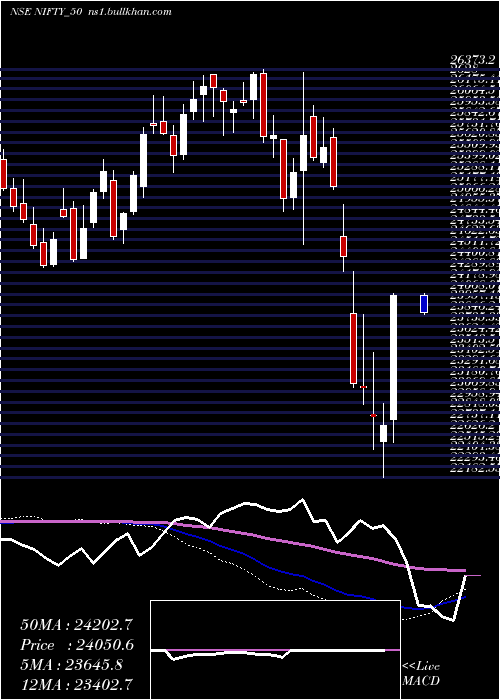Click the 26373.2 top price label
The image size is (500, 700).
pyautogui.click(x=473, y=60)
